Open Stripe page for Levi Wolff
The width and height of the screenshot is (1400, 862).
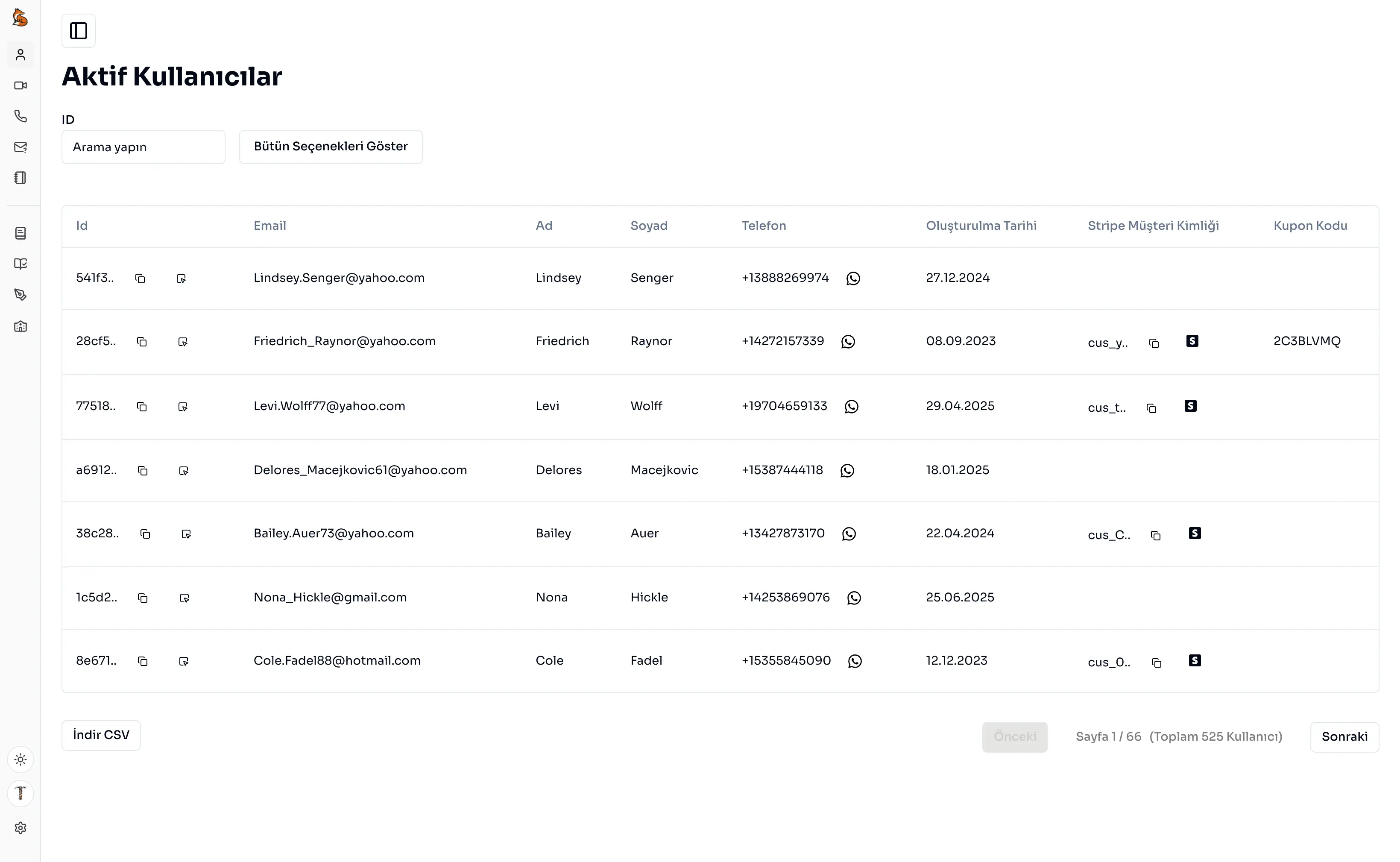click(x=1190, y=406)
